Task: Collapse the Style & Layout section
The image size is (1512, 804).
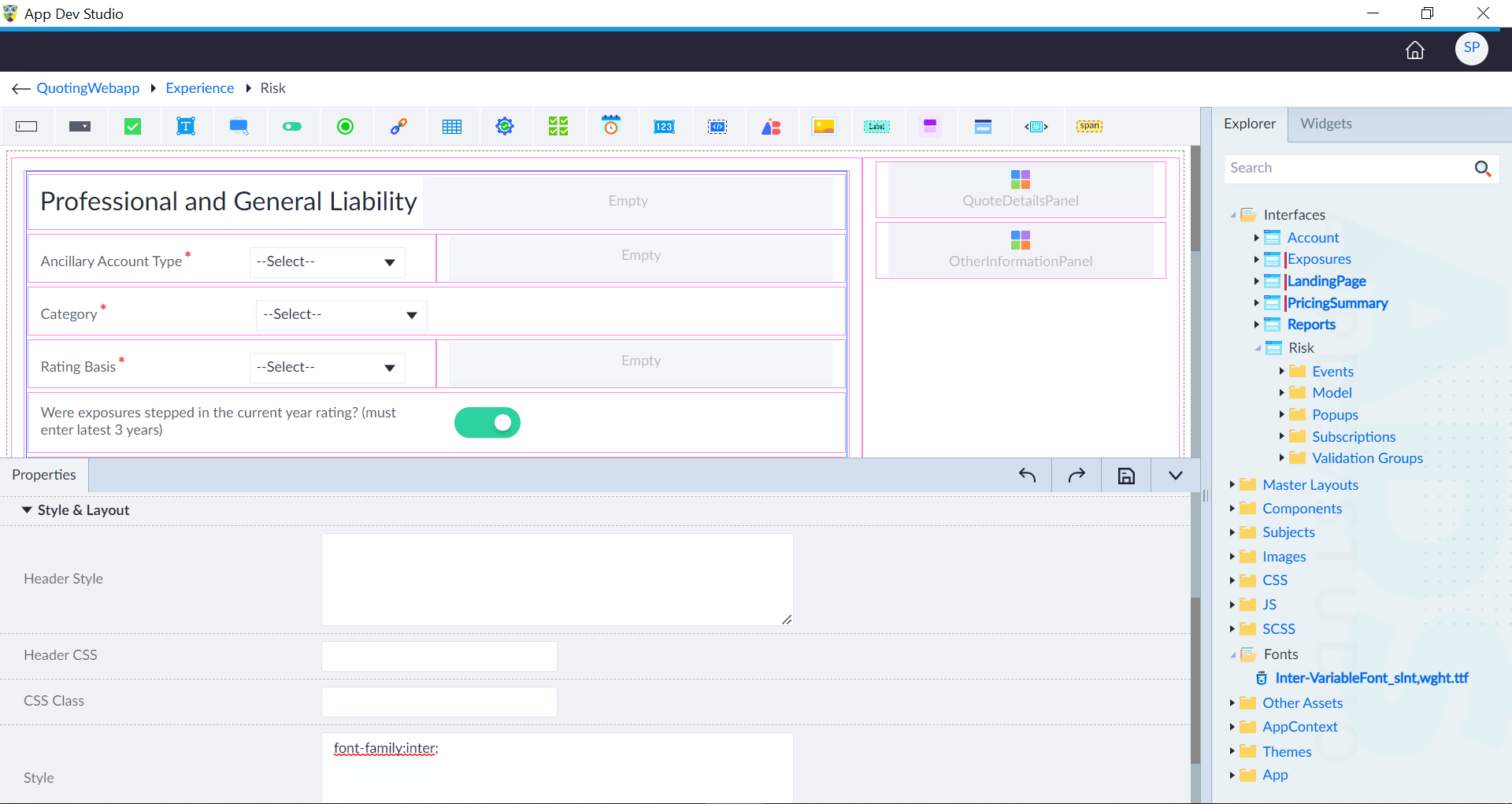Action: pos(27,510)
